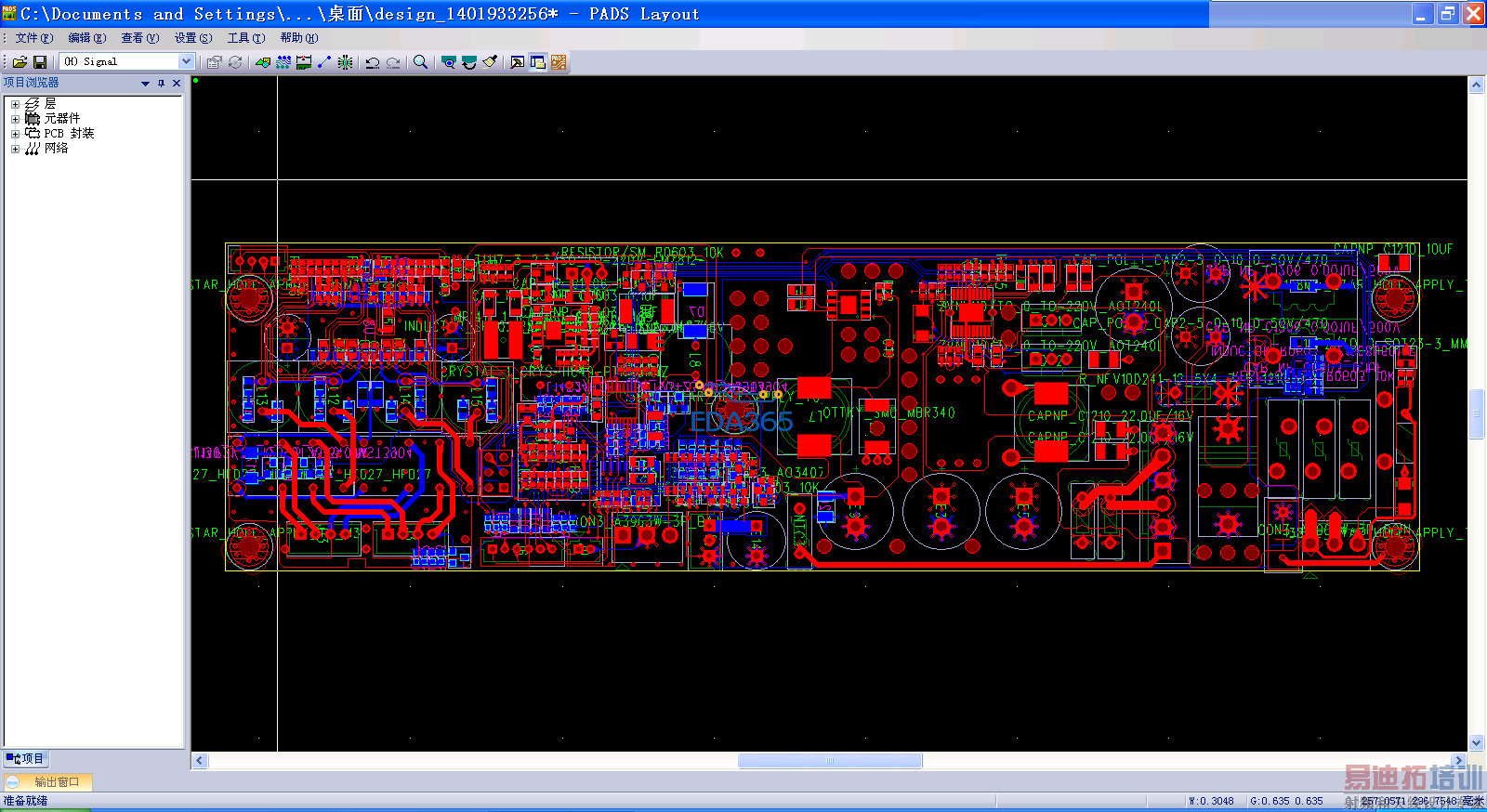Click the horizontal scrollbar left arrow
1487x812 pixels.
coord(200,761)
